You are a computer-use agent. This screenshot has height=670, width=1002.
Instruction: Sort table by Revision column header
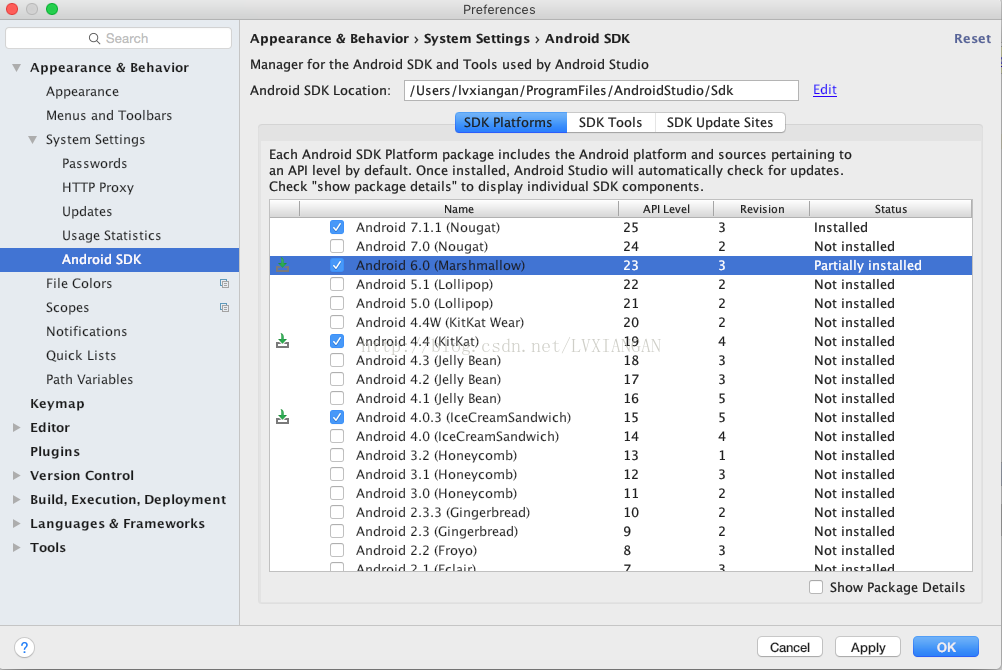[x=762, y=209]
